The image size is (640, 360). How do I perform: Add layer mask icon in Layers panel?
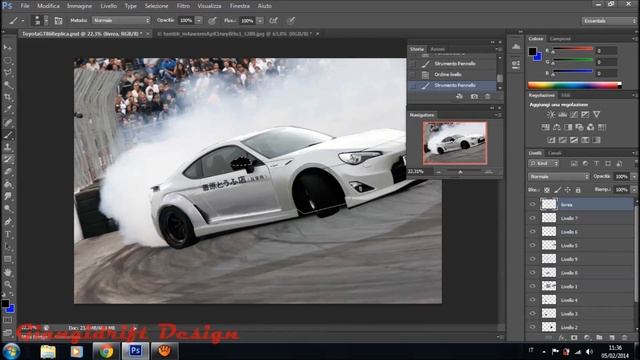(x=574, y=338)
